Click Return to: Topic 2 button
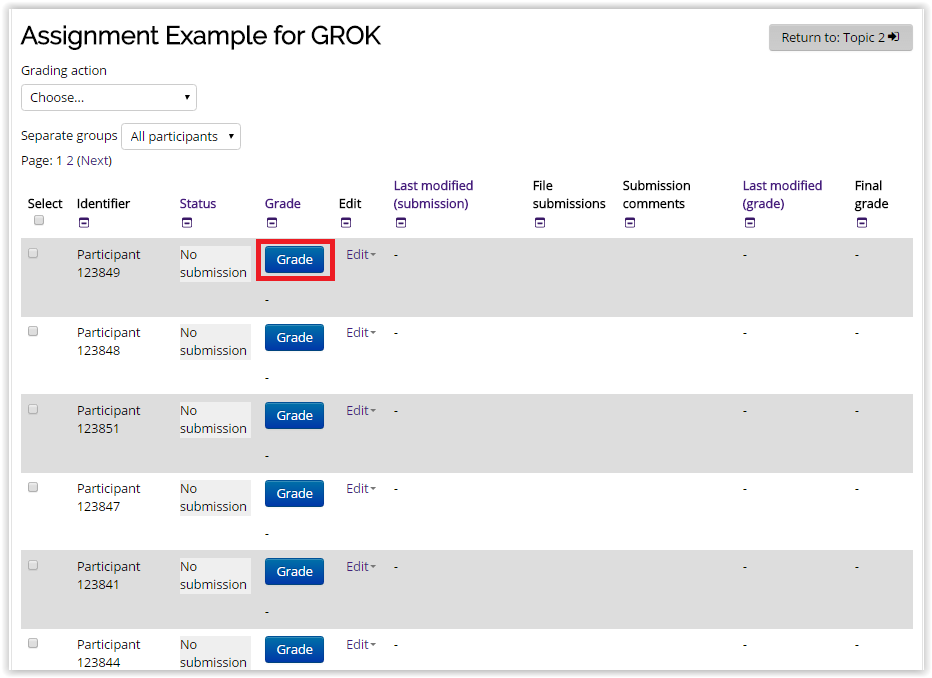The image size is (932, 678). 840,37
